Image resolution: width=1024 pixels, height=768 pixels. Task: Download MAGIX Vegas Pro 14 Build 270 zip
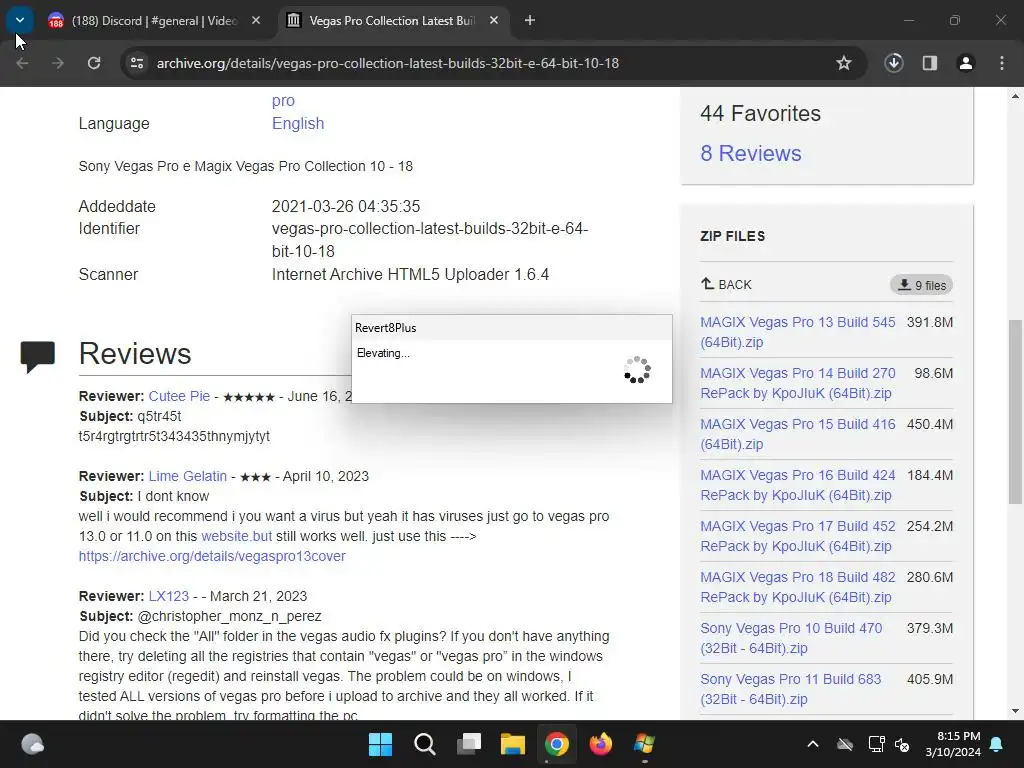click(x=797, y=383)
